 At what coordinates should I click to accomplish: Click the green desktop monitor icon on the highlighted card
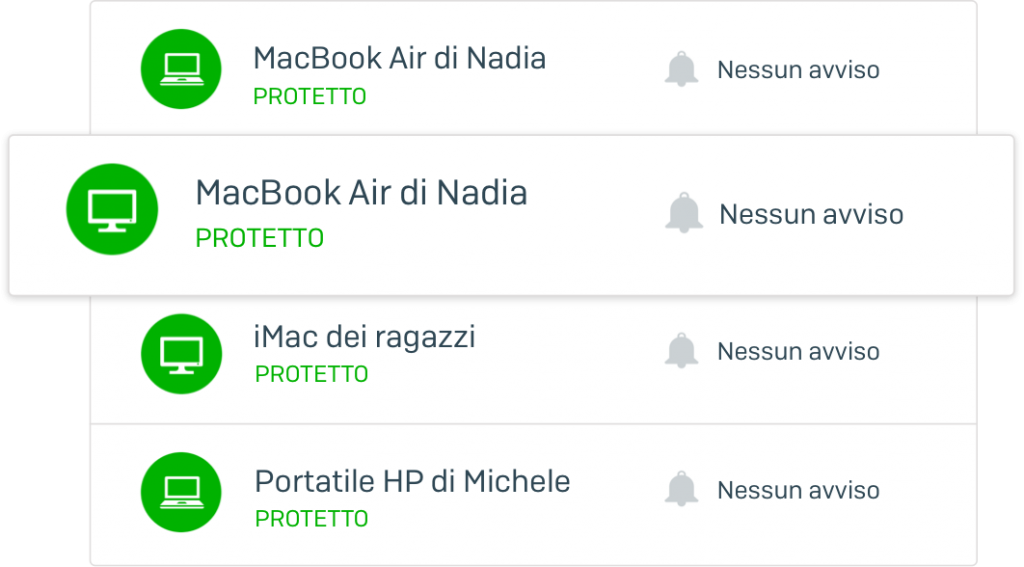[x=112, y=209]
